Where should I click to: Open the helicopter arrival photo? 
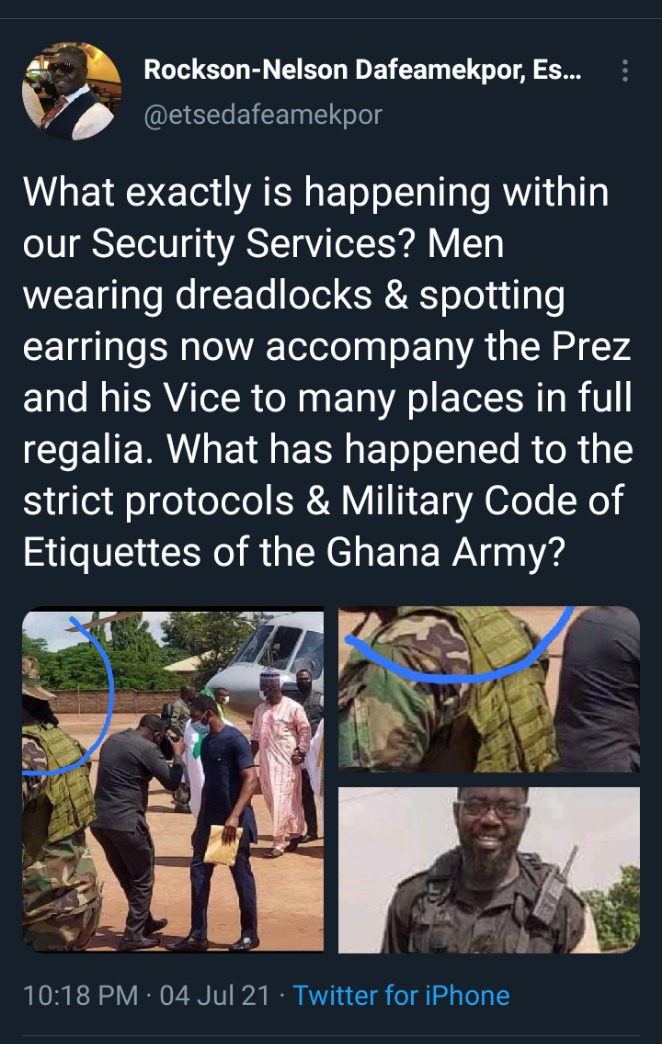(173, 780)
